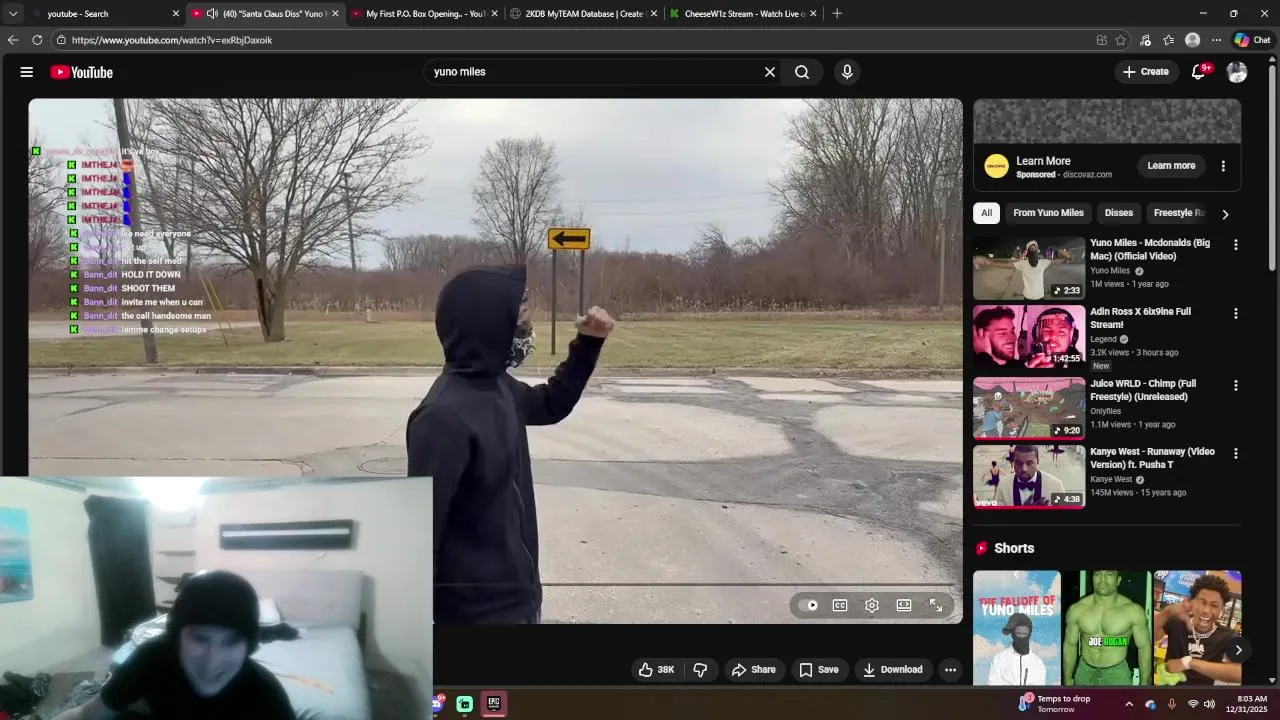This screenshot has width=1280, height=720.
Task: Open options for Adin Ross stream video
Action: coord(1236,313)
